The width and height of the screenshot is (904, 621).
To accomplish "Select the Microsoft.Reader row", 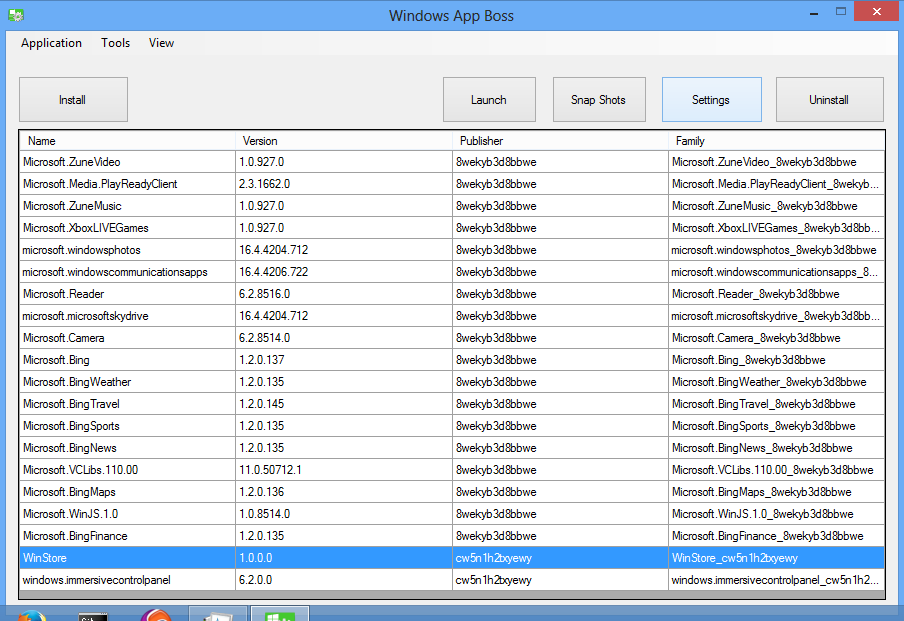I will [452, 294].
